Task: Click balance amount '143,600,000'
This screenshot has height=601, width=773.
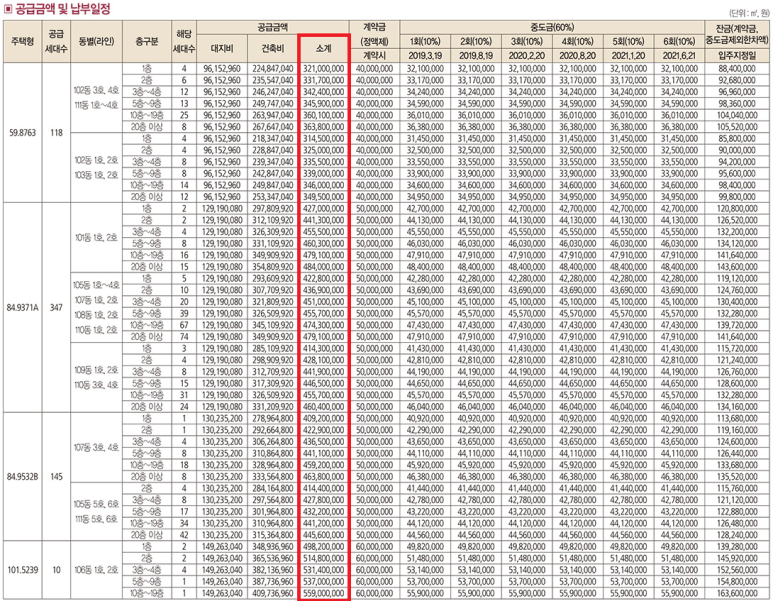Action: (x=737, y=267)
